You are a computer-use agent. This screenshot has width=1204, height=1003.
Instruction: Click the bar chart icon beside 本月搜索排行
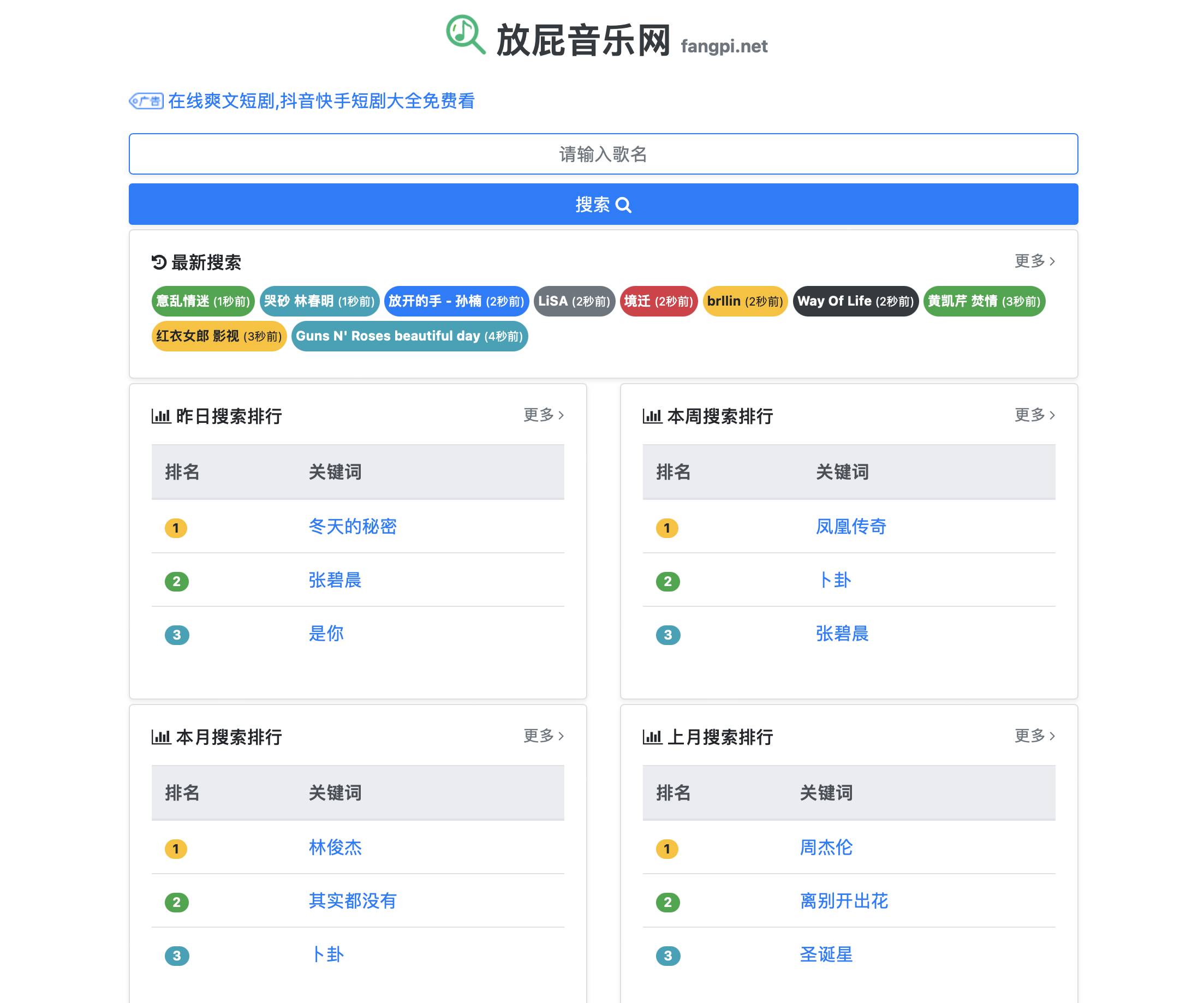pos(160,737)
